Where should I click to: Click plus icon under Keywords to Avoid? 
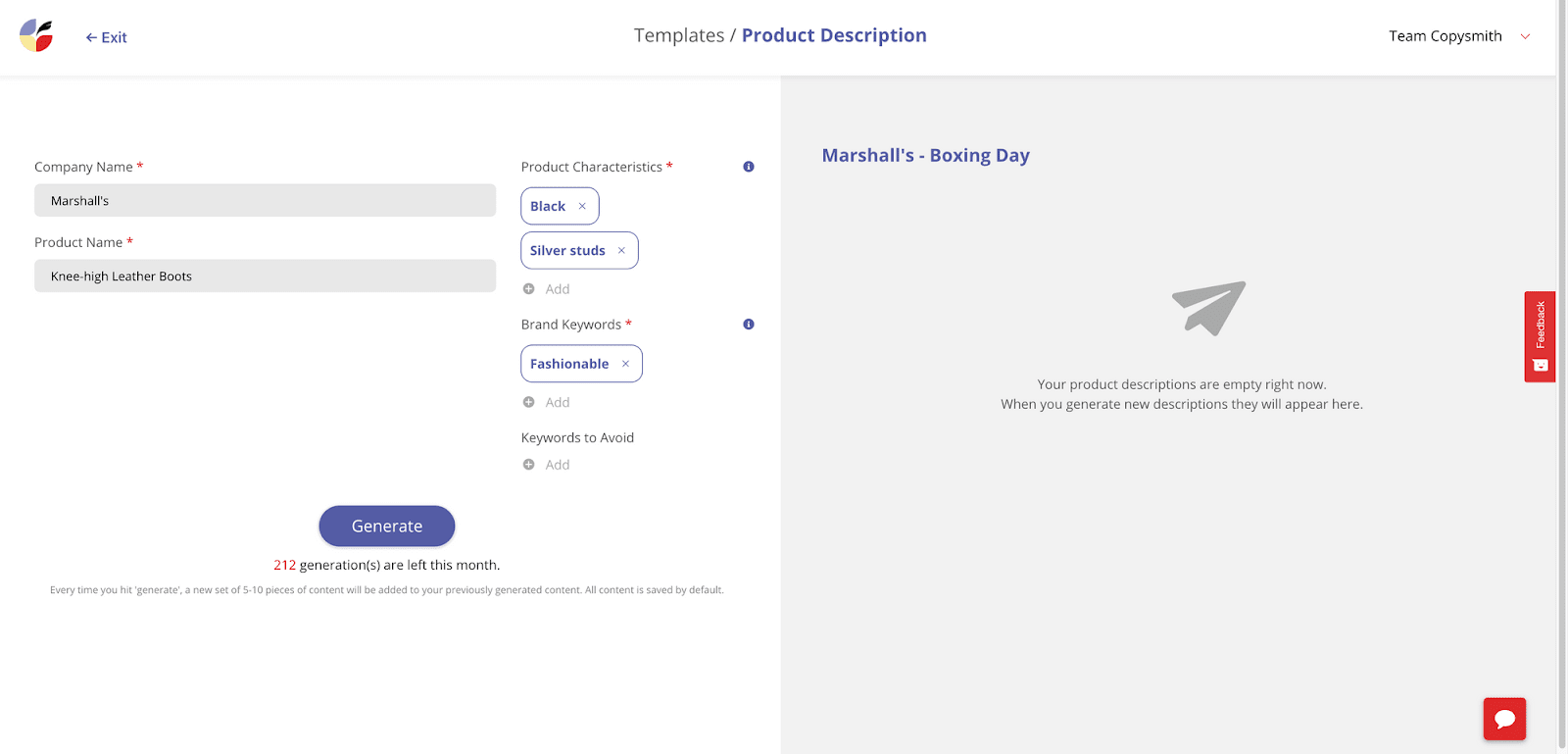529,465
